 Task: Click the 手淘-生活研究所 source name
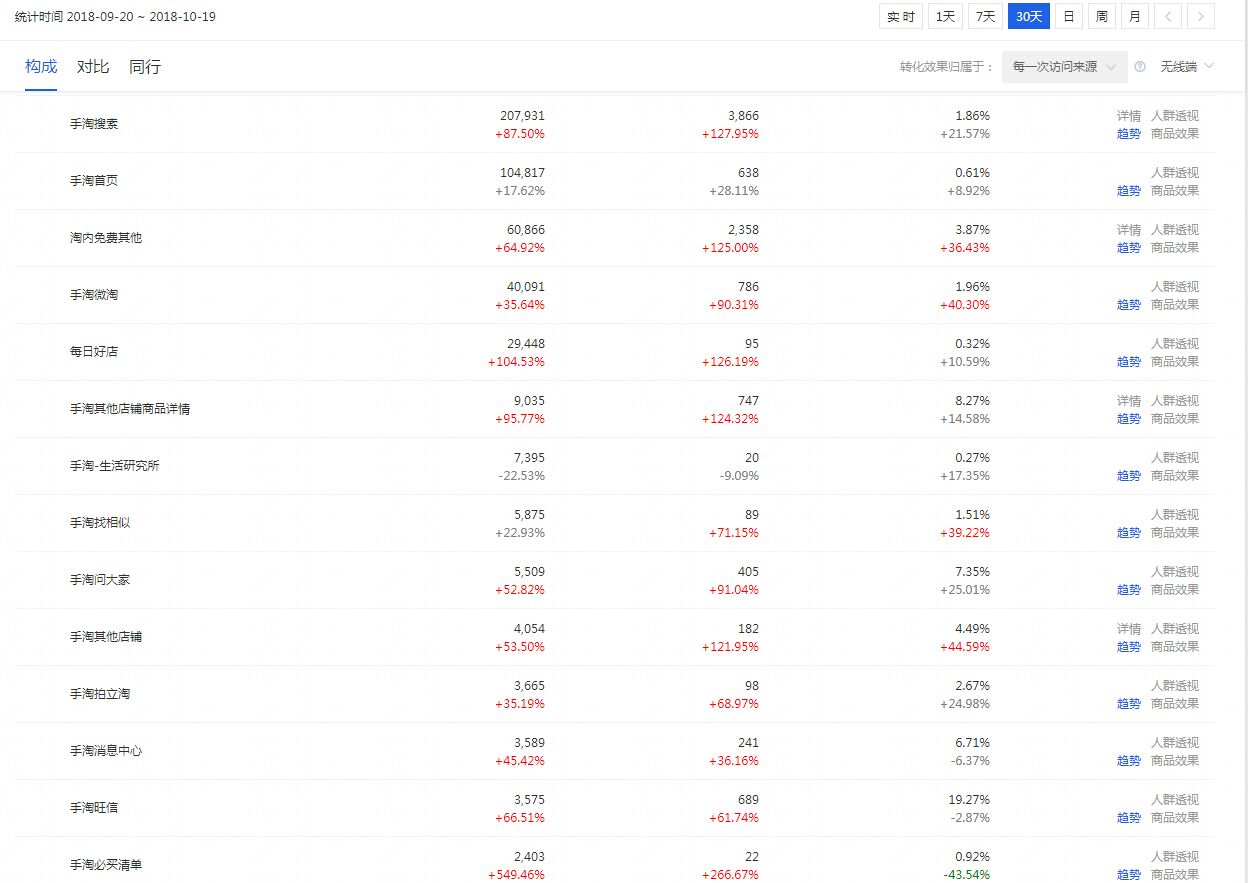pos(114,466)
